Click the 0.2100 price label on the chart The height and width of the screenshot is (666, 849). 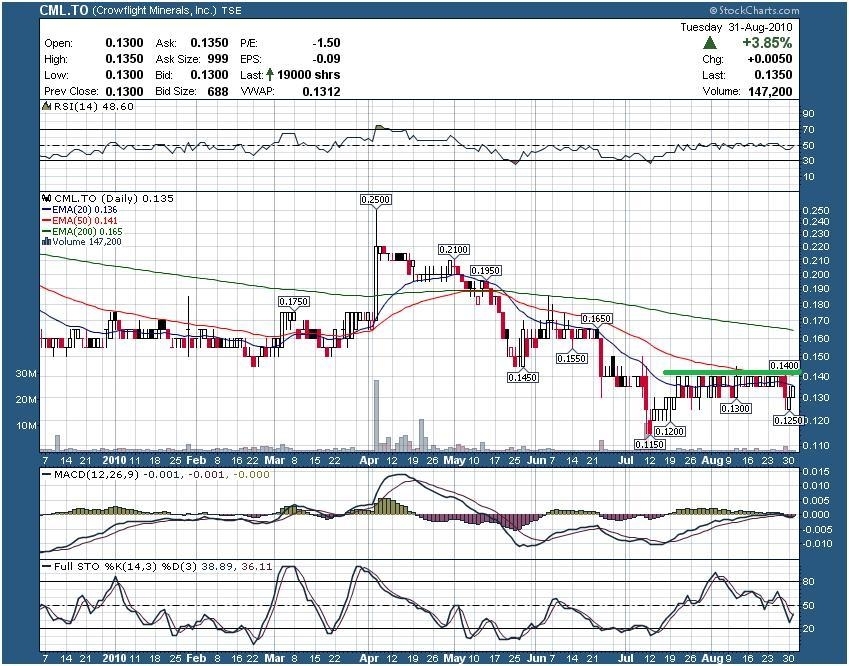click(x=454, y=250)
